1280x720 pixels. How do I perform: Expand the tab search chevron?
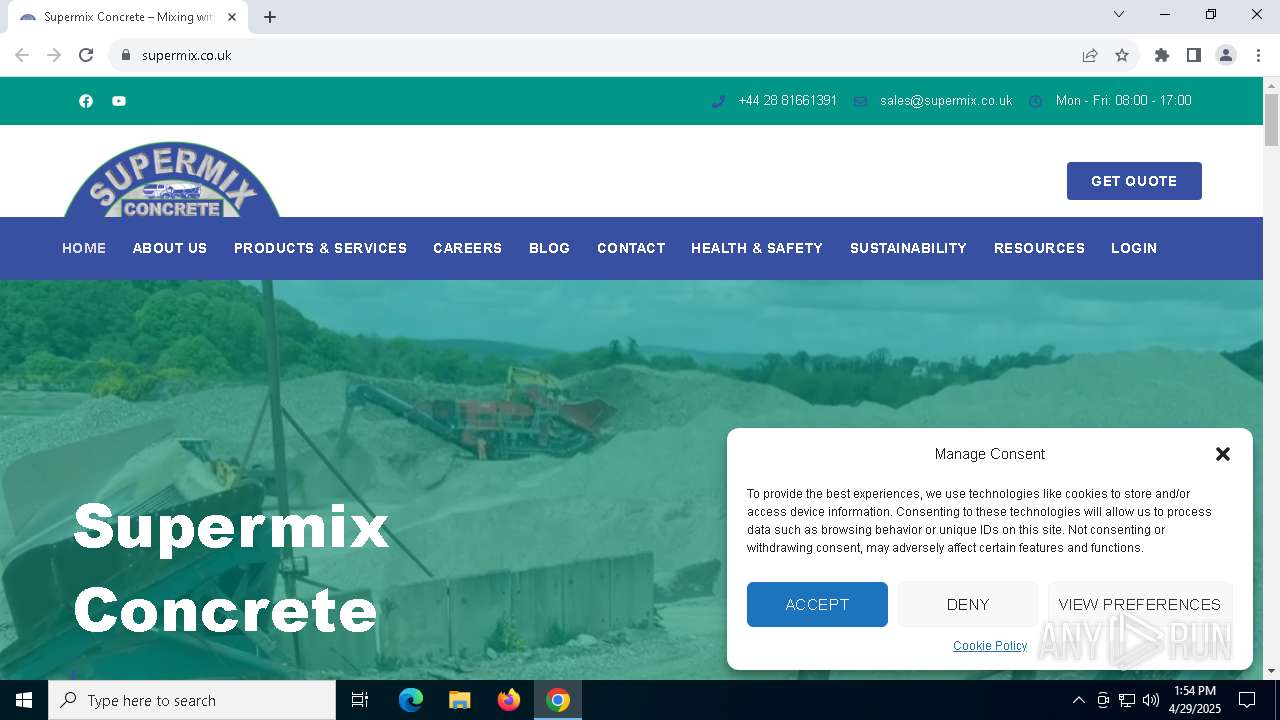(1119, 14)
